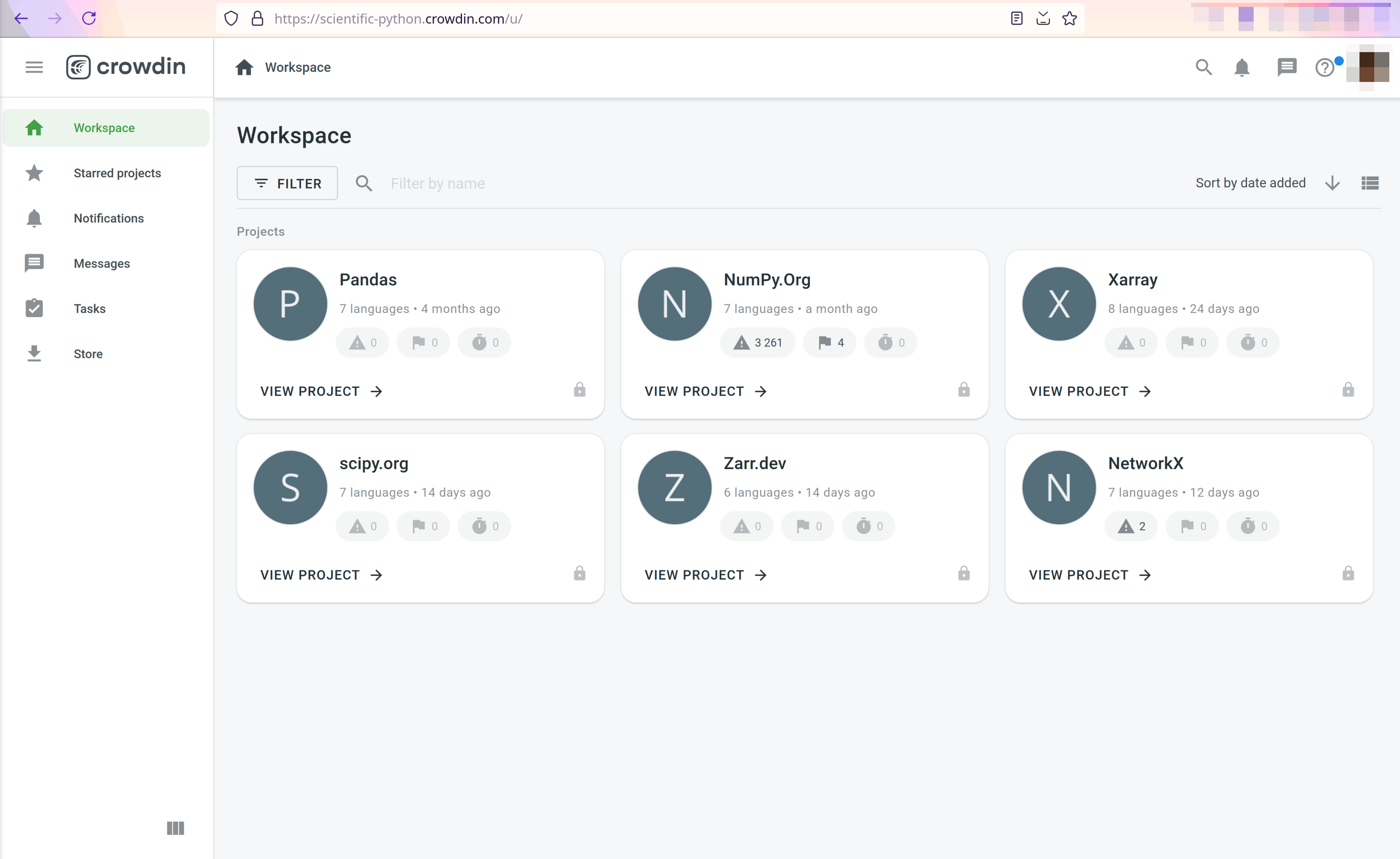This screenshot has height=859, width=1400.
Task: Click the home icon in breadcrumb
Action: pos(244,68)
